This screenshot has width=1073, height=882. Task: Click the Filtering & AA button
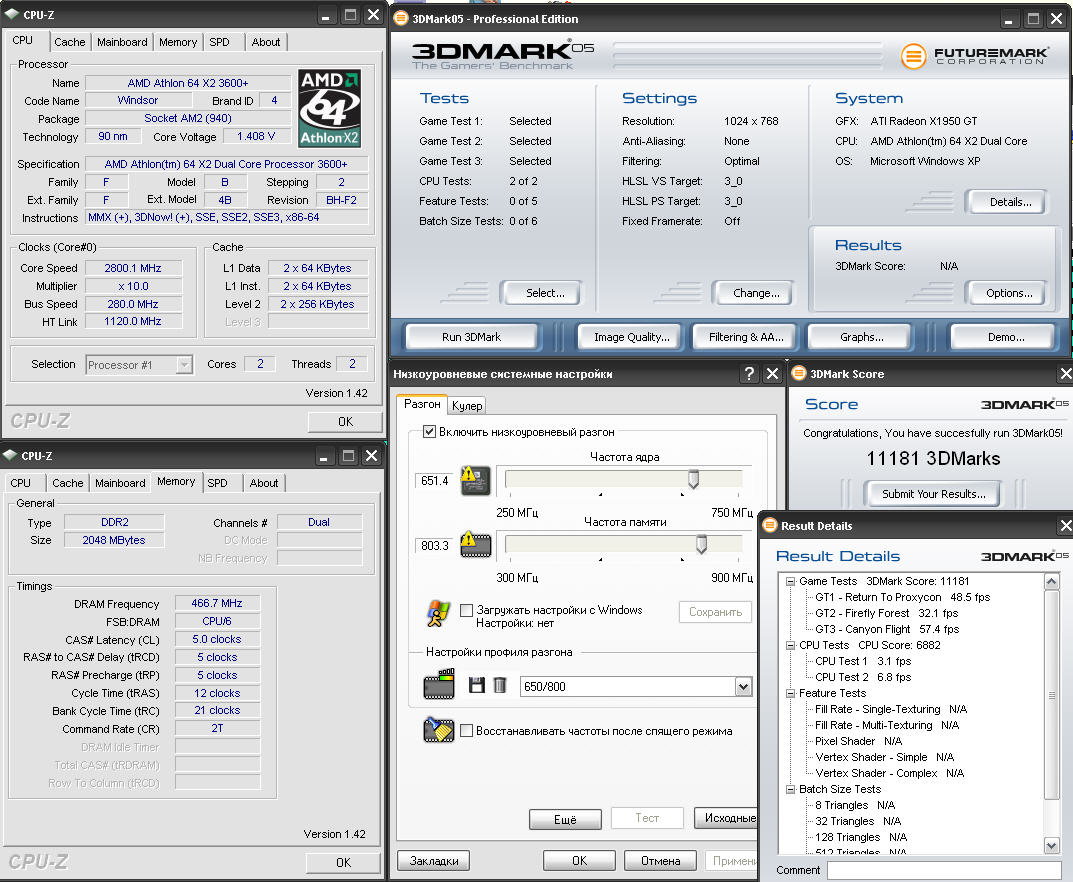746,337
